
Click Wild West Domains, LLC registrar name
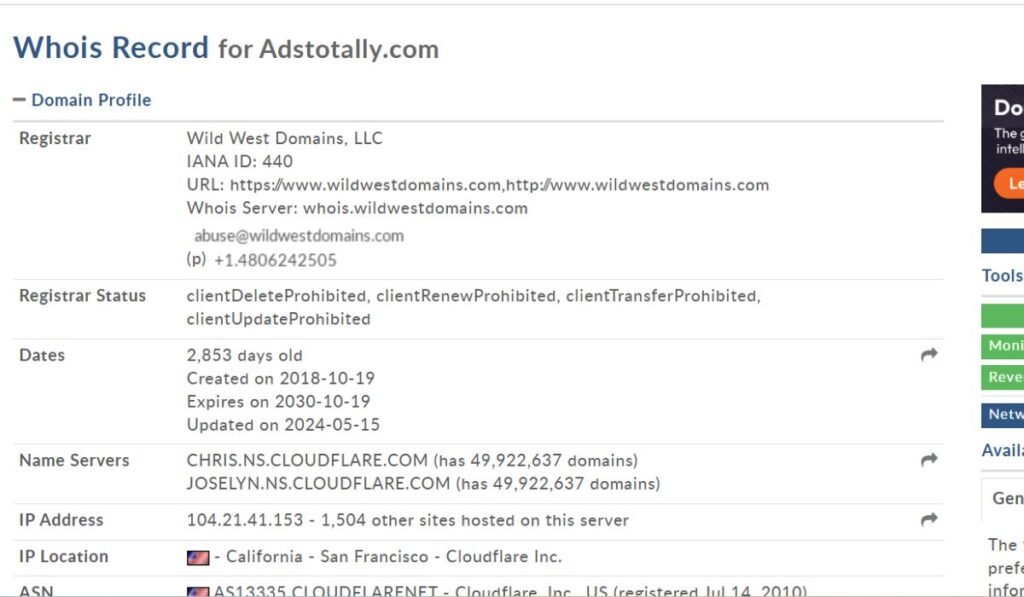click(284, 138)
